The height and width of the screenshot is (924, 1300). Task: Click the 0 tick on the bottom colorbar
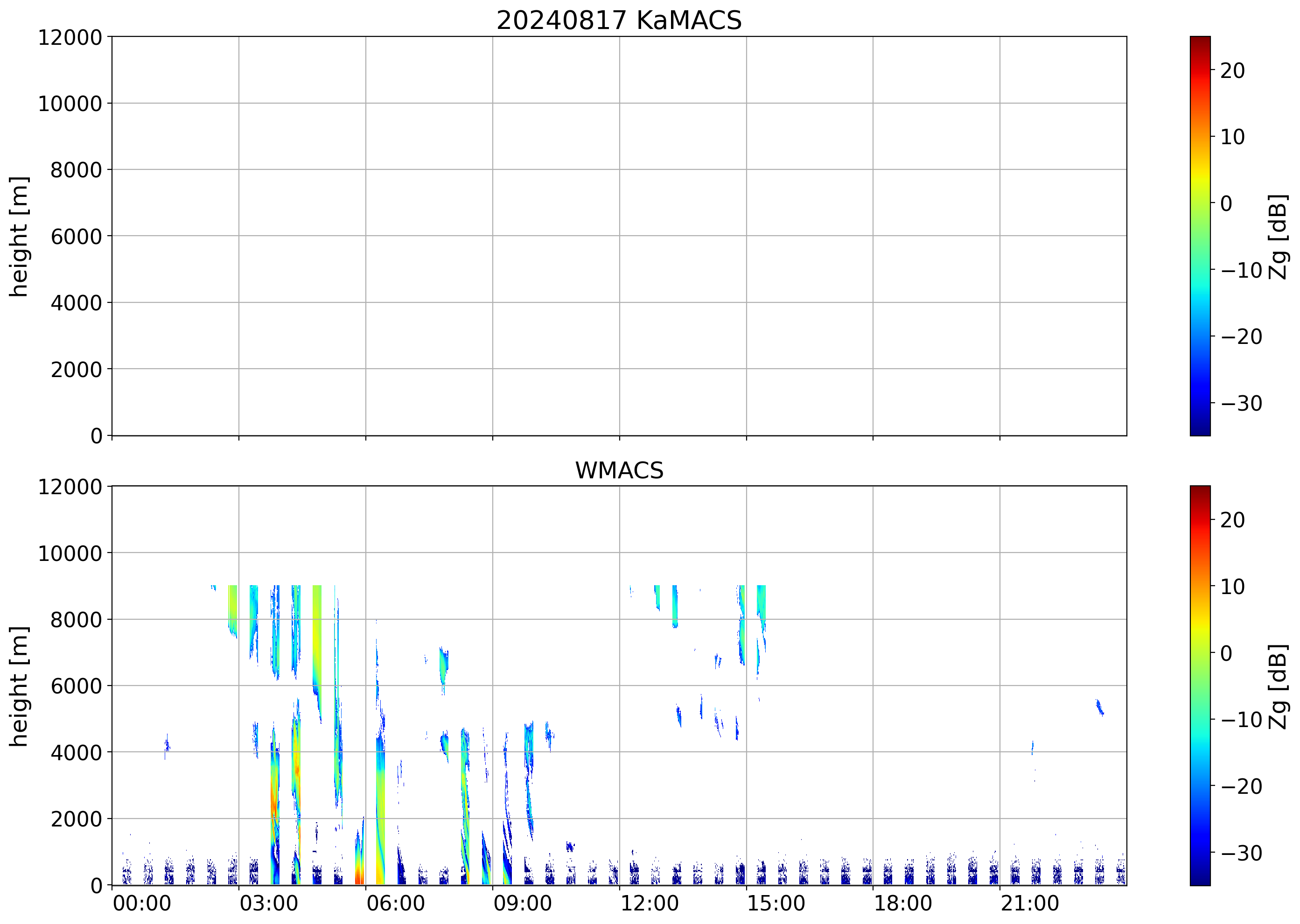coord(1226,652)
